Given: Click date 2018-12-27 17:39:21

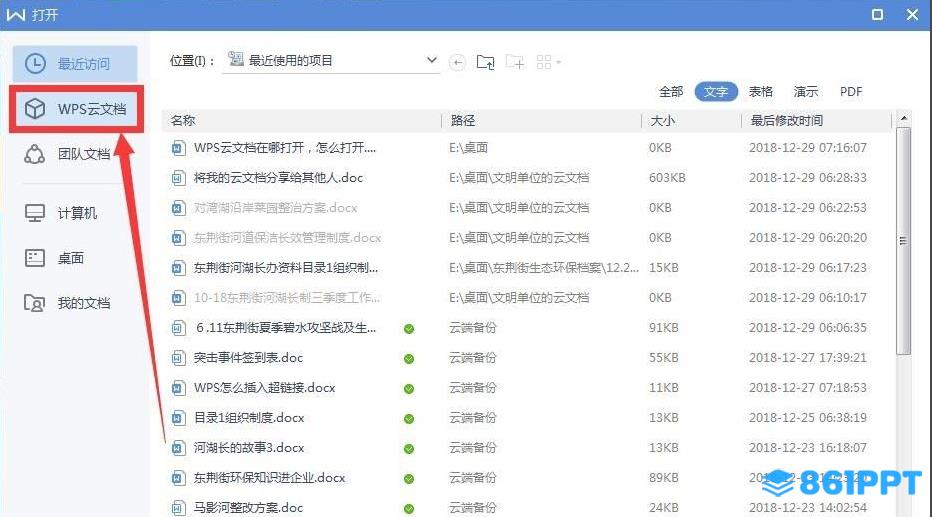Looking at the screenshot, I should pyautogui.click(x=808, y=358).
